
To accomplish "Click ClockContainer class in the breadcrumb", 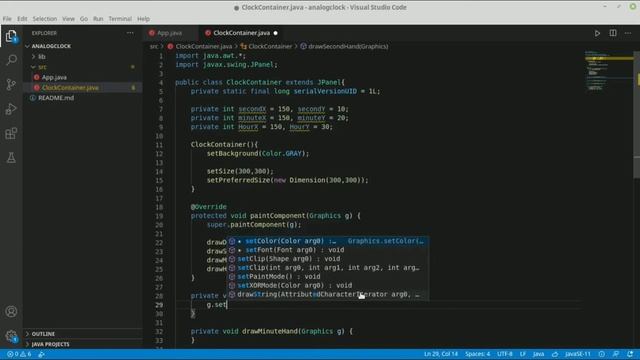I will (x=270, y=47).
